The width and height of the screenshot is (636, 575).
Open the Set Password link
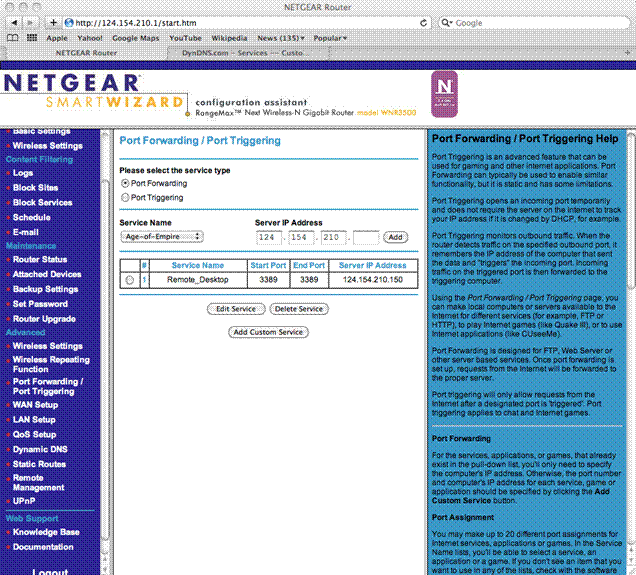coord(40,304)
